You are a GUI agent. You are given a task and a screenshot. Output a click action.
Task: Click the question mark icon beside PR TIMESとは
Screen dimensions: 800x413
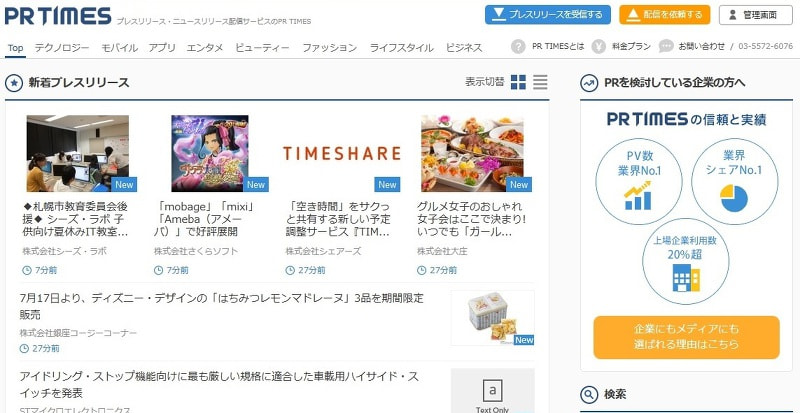coord(518,47)
